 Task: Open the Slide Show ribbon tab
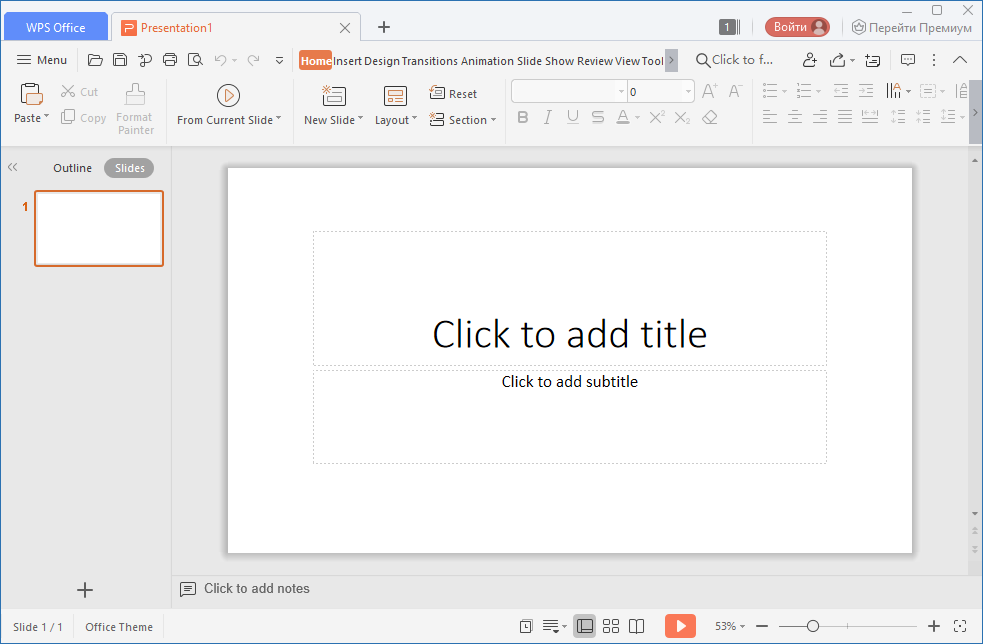[x=545, y=61]
